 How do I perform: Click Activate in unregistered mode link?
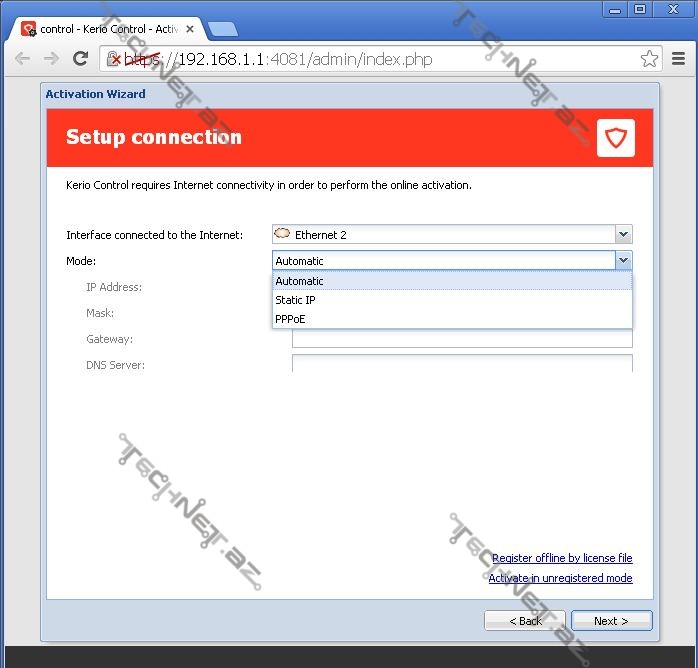560,578
